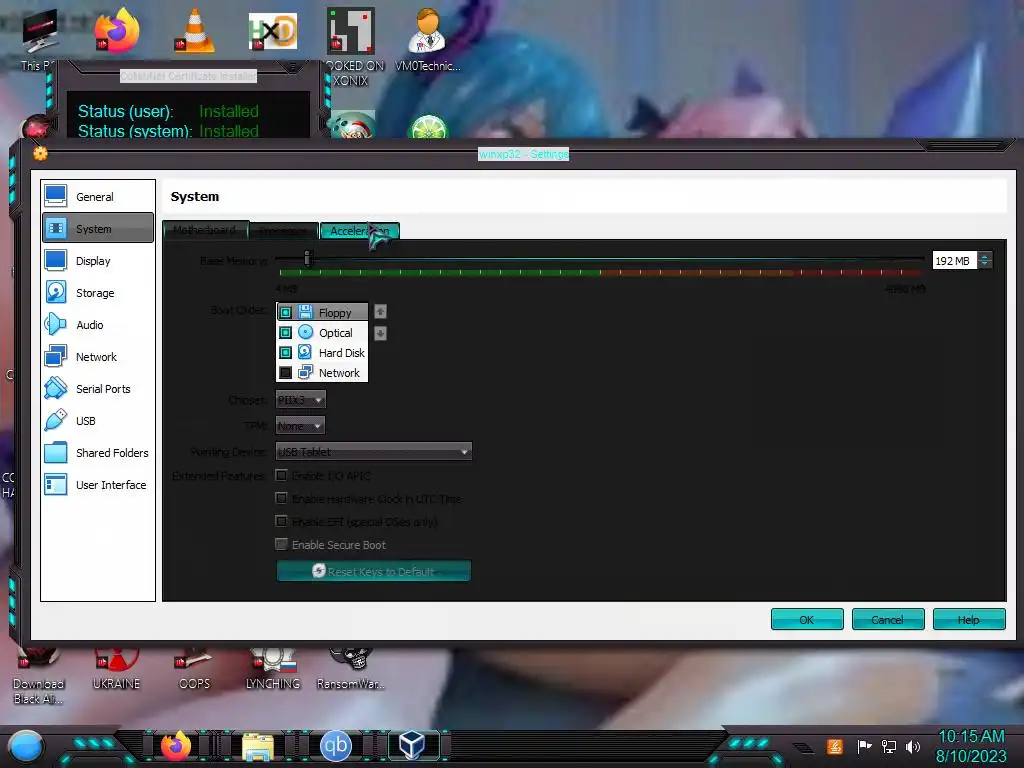Viewport: 1024px width, 768px height.
Task: Select the Optical disc icon in boot order
Action: 305,332
